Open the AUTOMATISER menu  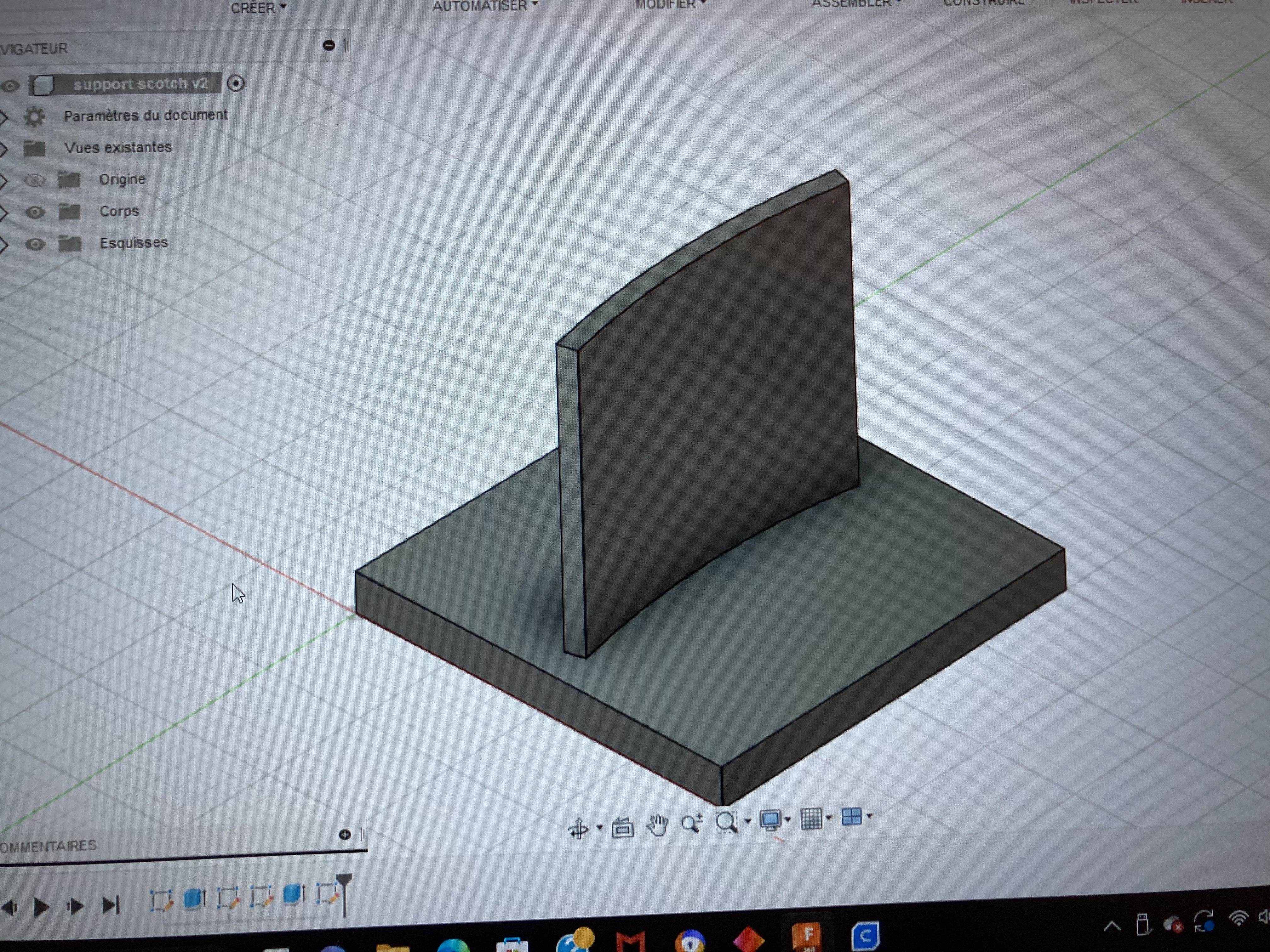pyautogui.click(x=485, y=6)
